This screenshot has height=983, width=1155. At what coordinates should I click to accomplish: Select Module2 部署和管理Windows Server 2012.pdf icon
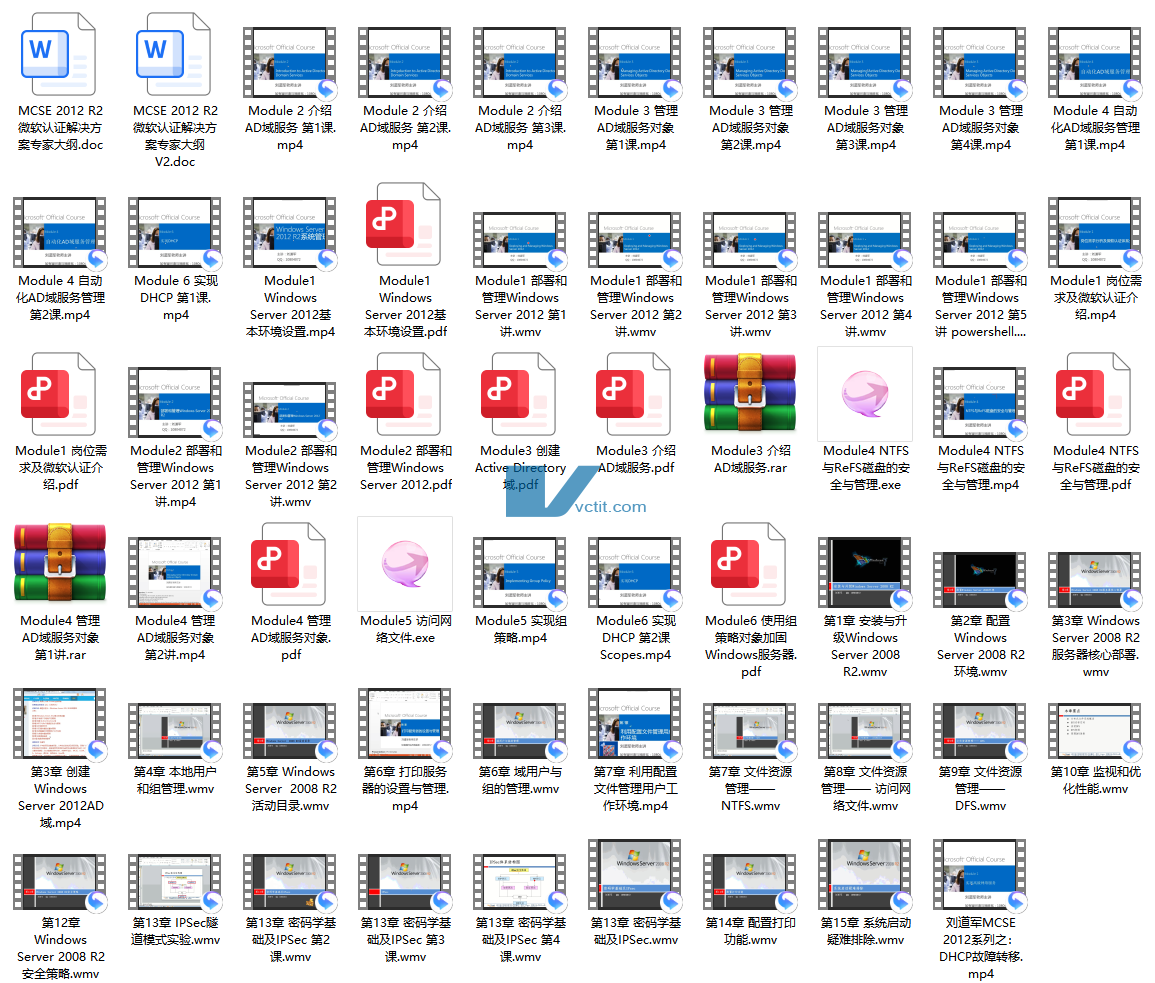click(x=405, y=394)
